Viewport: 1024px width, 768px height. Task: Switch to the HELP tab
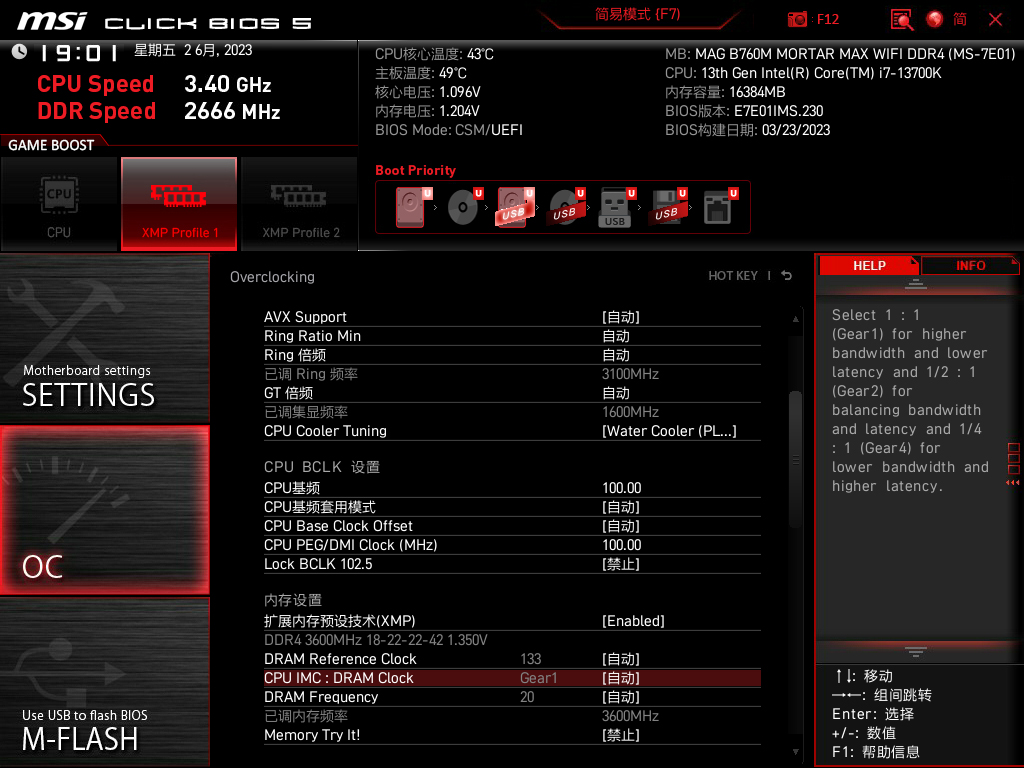(869, 265)
